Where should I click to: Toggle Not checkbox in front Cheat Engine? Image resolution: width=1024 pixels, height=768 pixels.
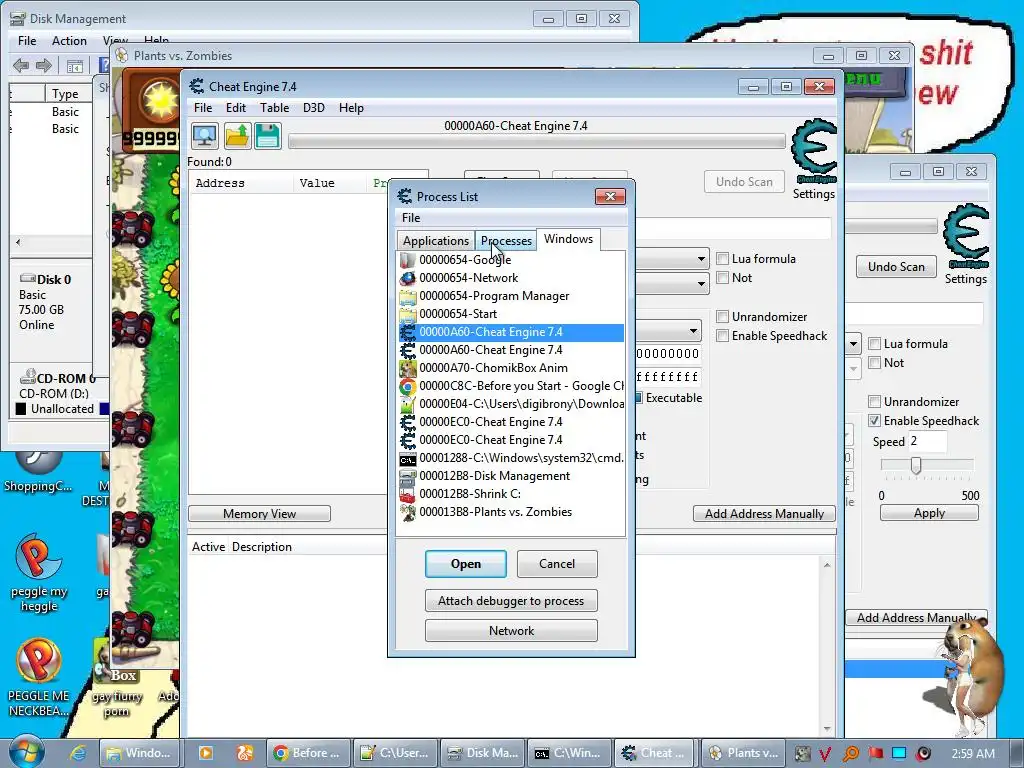(722, 278)
